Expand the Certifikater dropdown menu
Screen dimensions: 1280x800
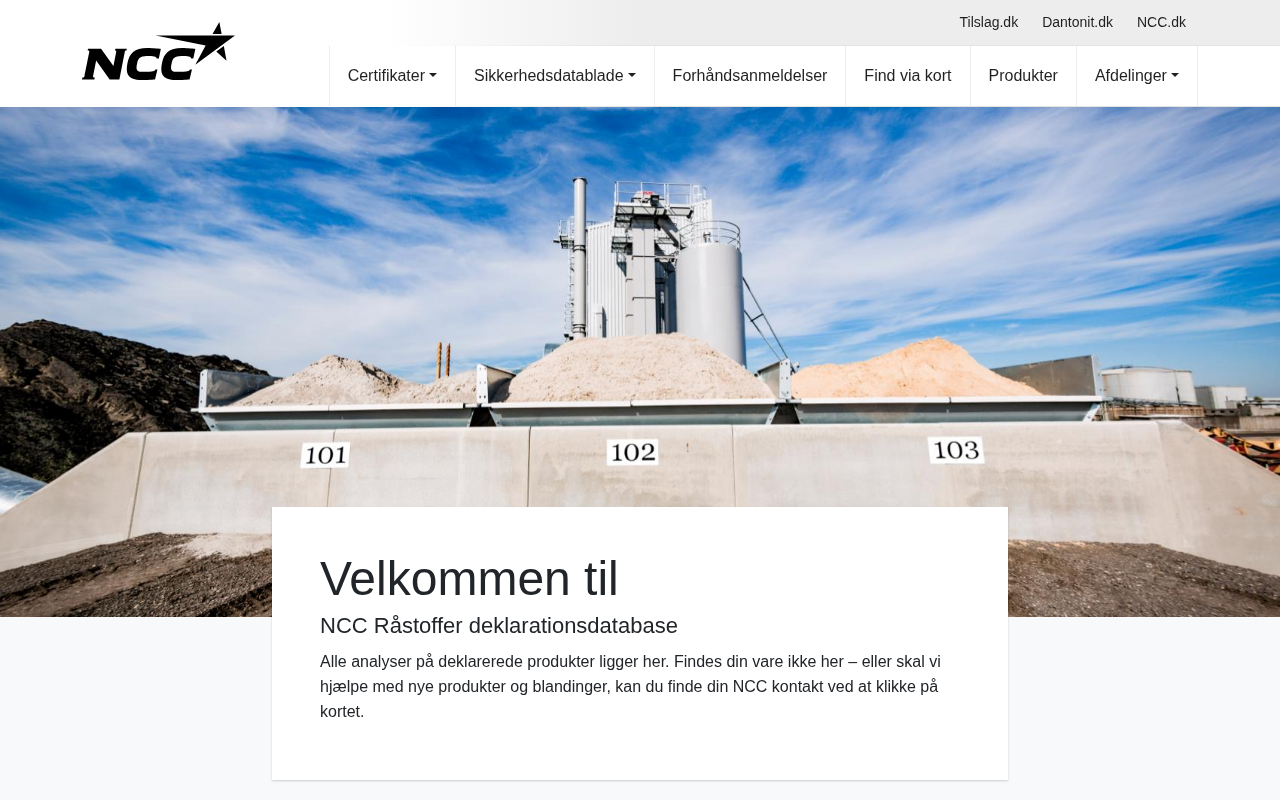[x=392, y=76]
